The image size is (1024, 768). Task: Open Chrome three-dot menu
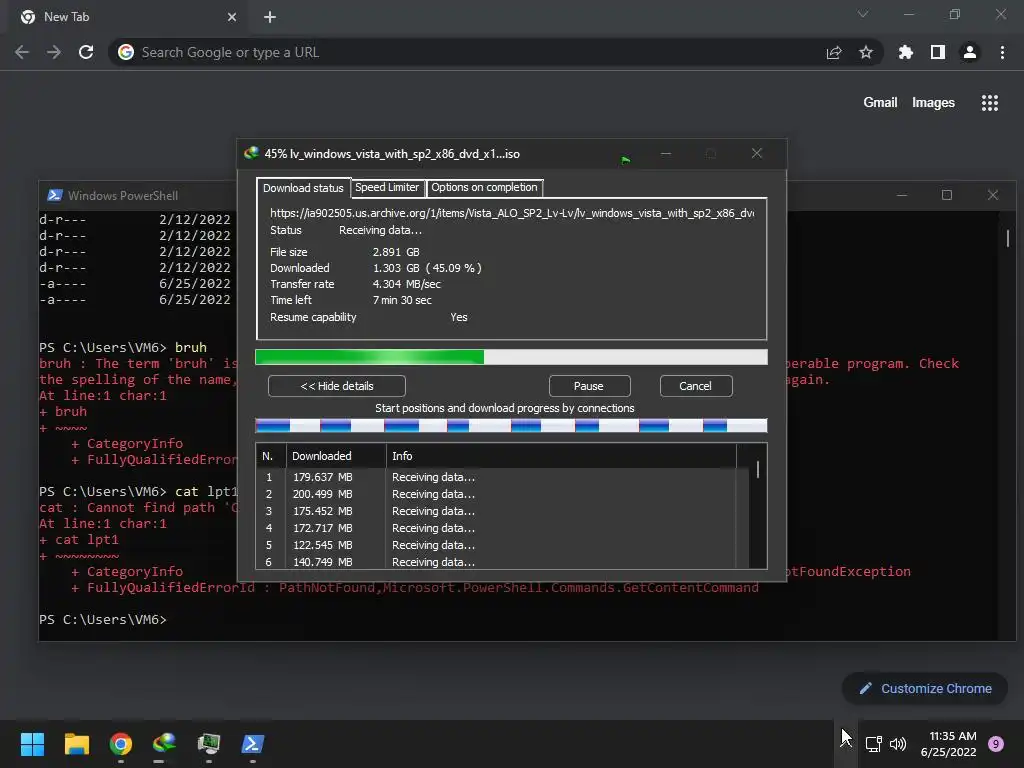[x=1002, y=52]
